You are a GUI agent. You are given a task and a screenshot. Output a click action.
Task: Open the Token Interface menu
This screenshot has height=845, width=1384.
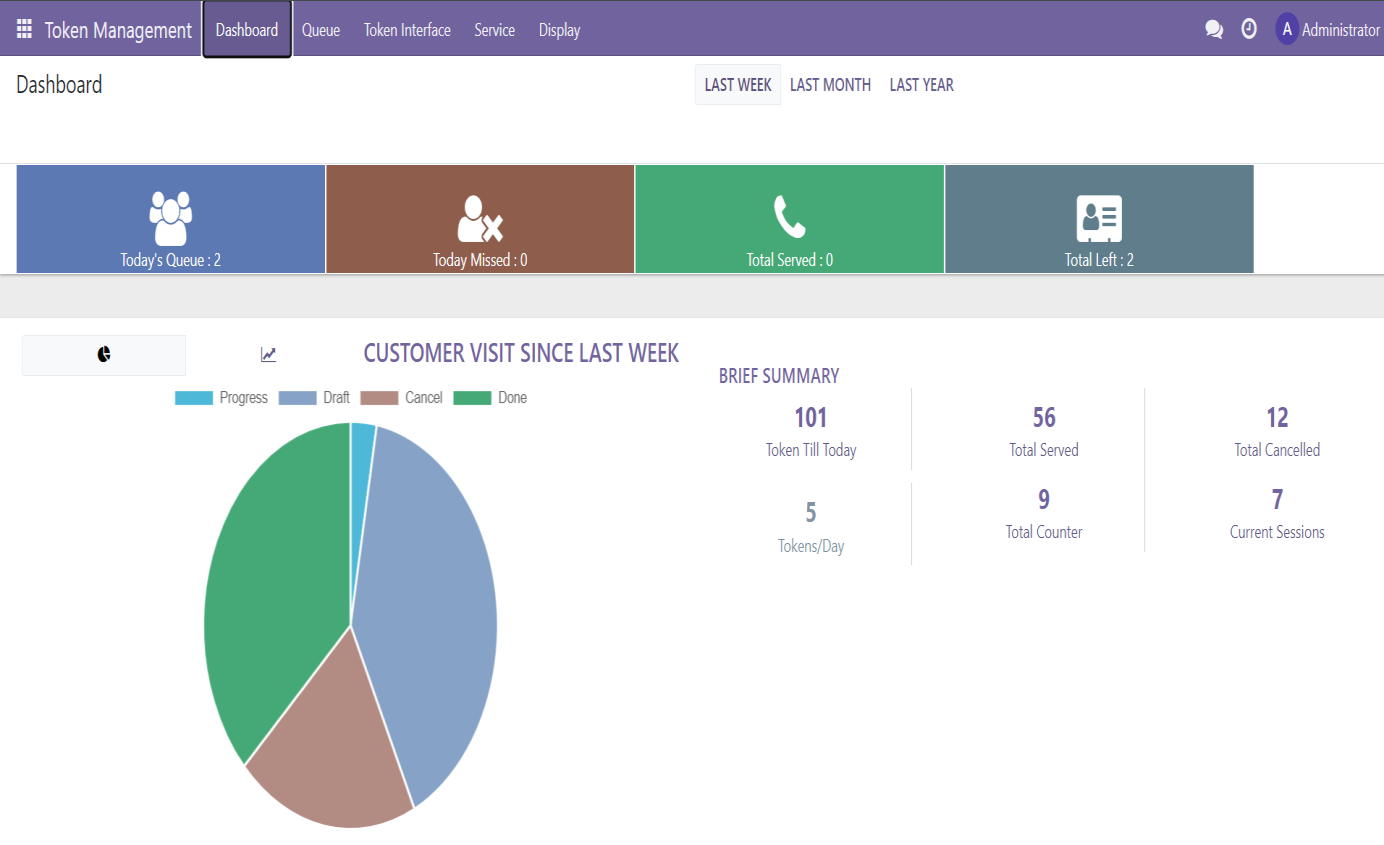[x=407, y=30]
